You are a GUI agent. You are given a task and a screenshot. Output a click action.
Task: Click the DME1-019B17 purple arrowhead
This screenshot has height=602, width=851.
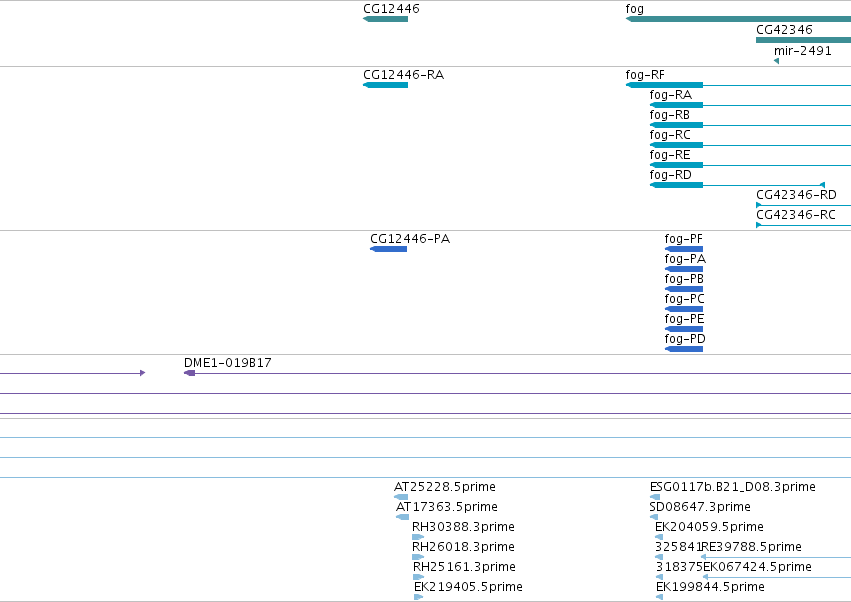[189, 373]
